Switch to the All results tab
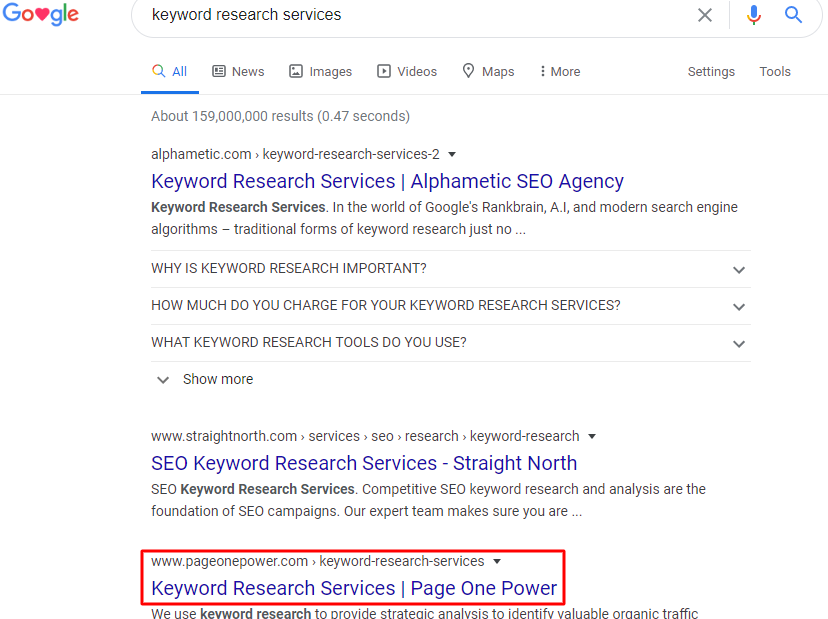 (x=170, y=71)
